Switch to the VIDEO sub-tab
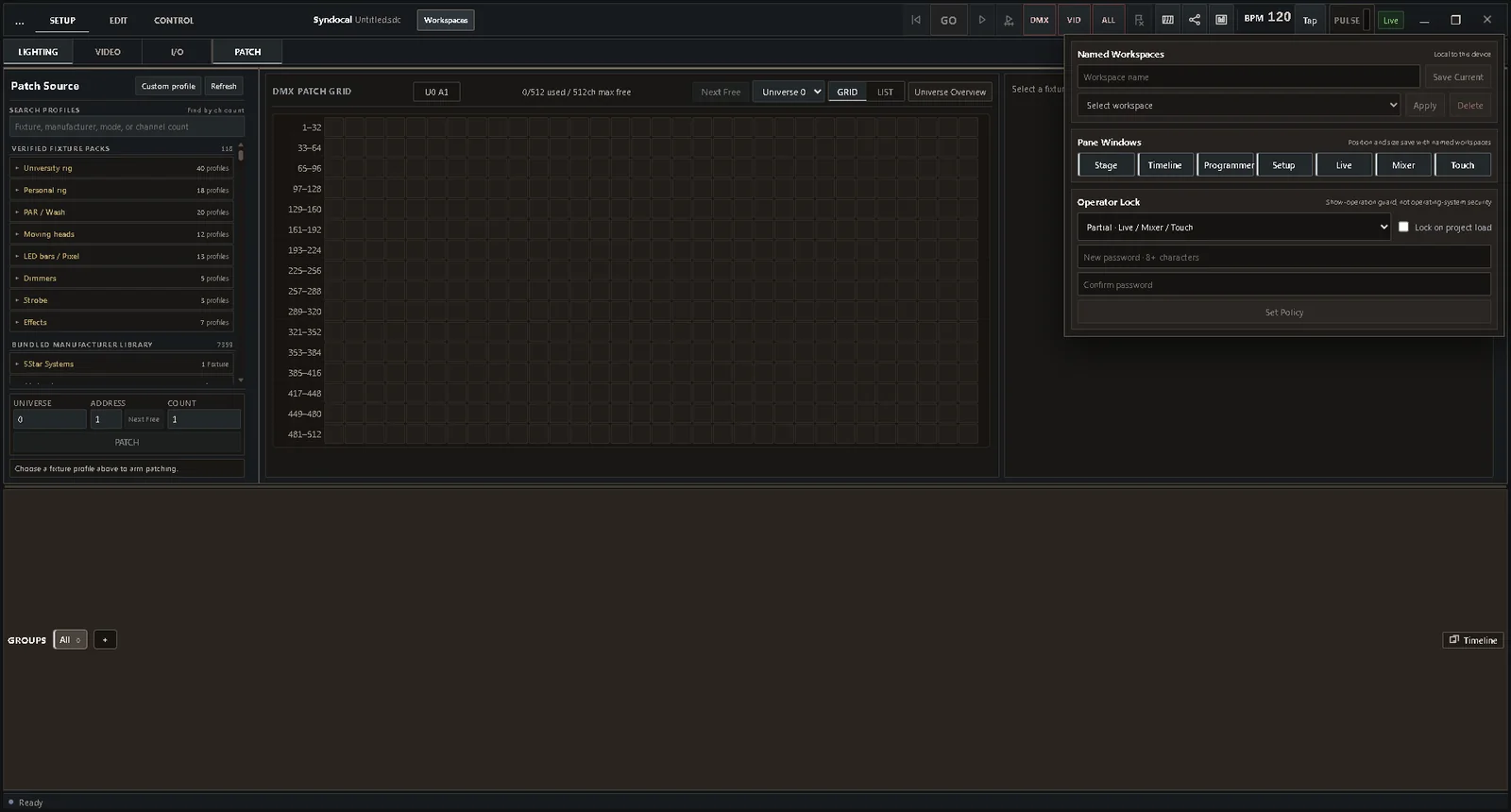This screenshot has height=812, width=1511. click(x=108, y=52)
